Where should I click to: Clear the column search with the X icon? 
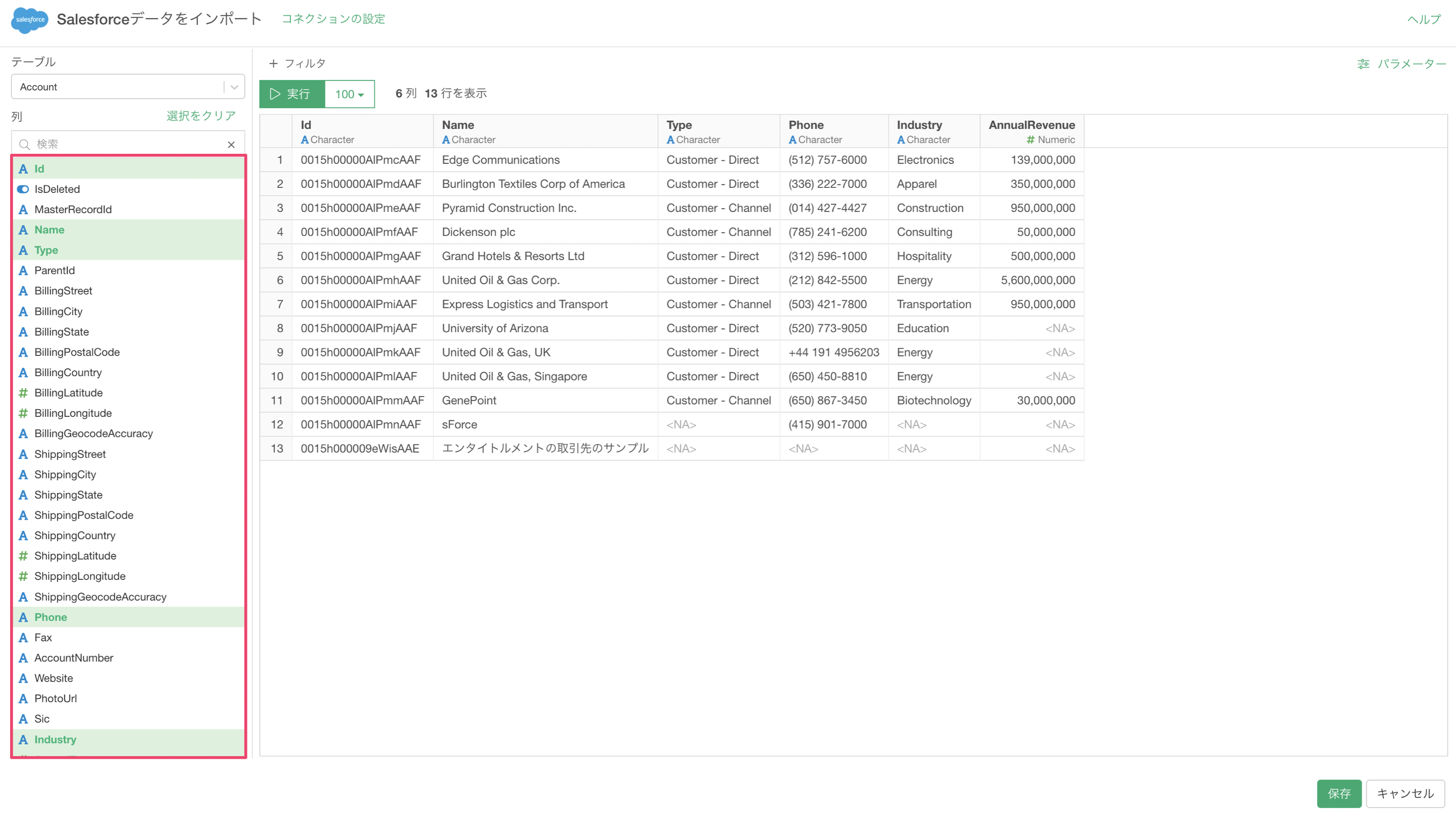point(231,145)
